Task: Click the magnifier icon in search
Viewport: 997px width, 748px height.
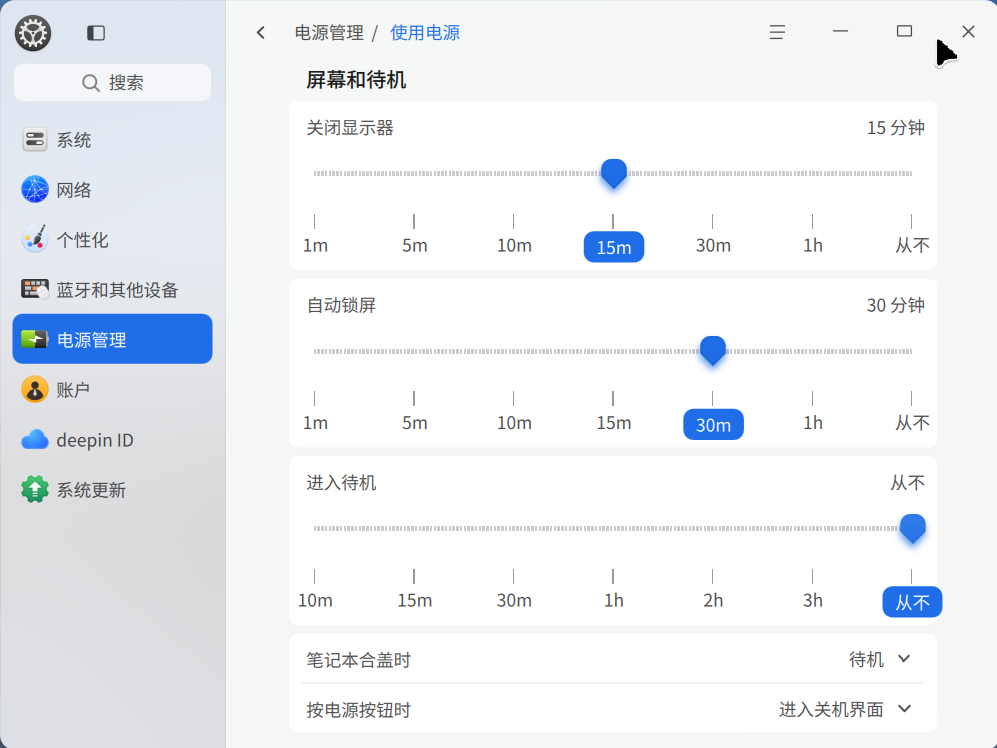Action: pos(91,83)
